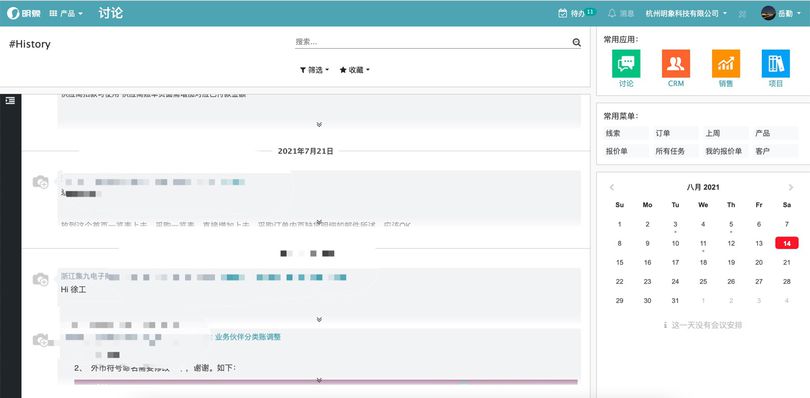Select August 31 in calendar
Image resolution: width=810 pixels, height=398 pixels.
click(x=675, y=300)
